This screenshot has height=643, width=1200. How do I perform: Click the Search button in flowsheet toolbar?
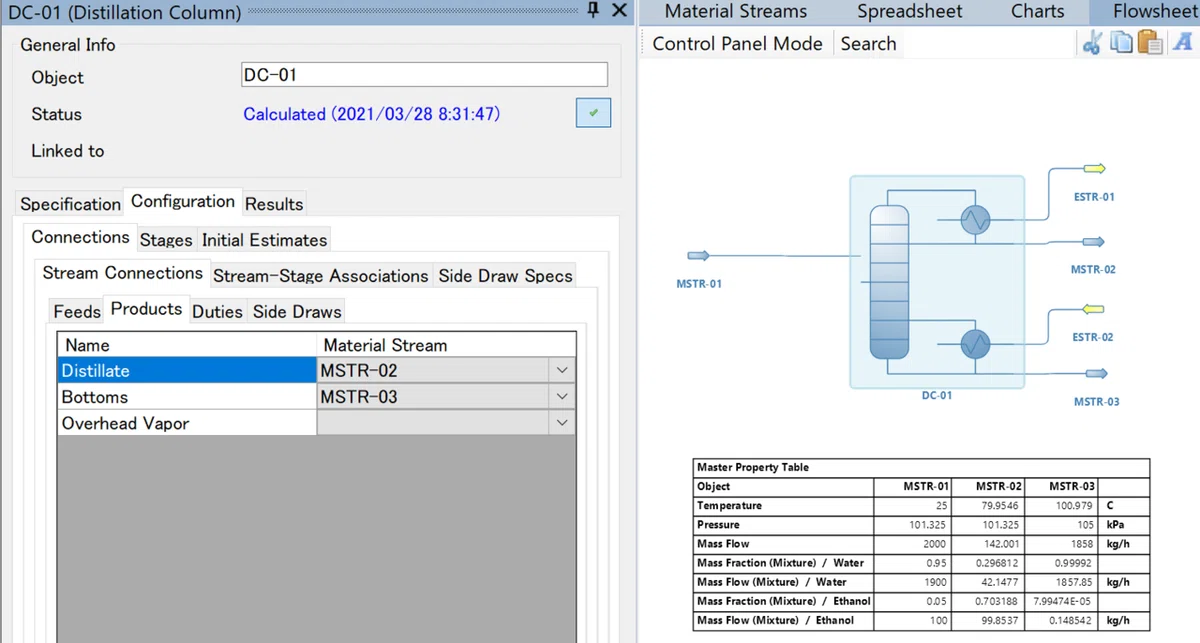[868, 43]
